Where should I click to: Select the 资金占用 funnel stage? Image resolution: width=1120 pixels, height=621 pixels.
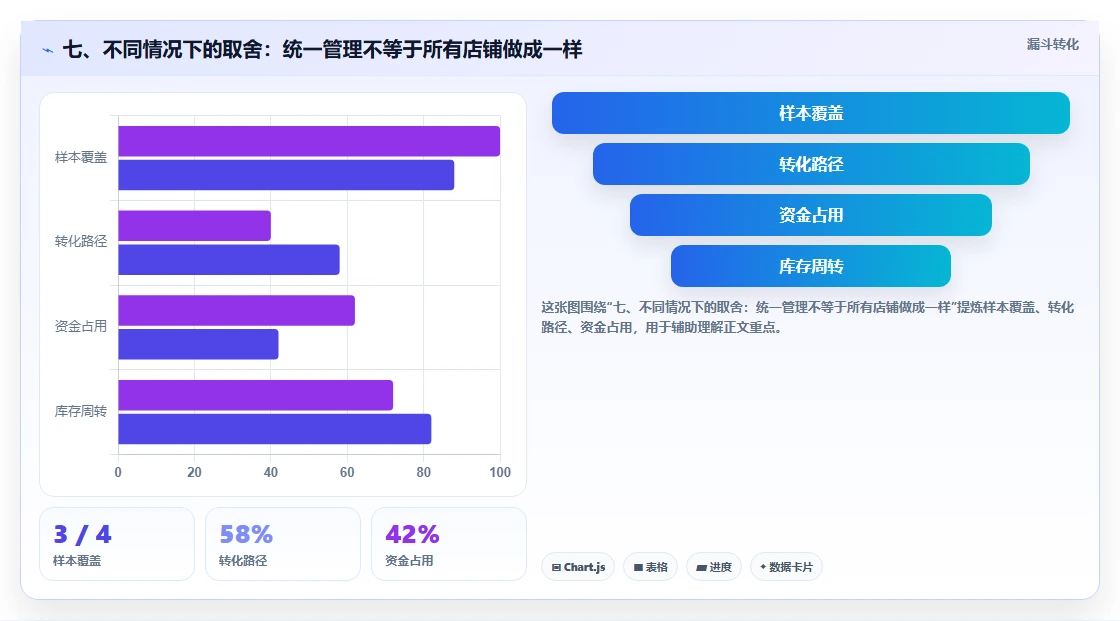point(811,215)
